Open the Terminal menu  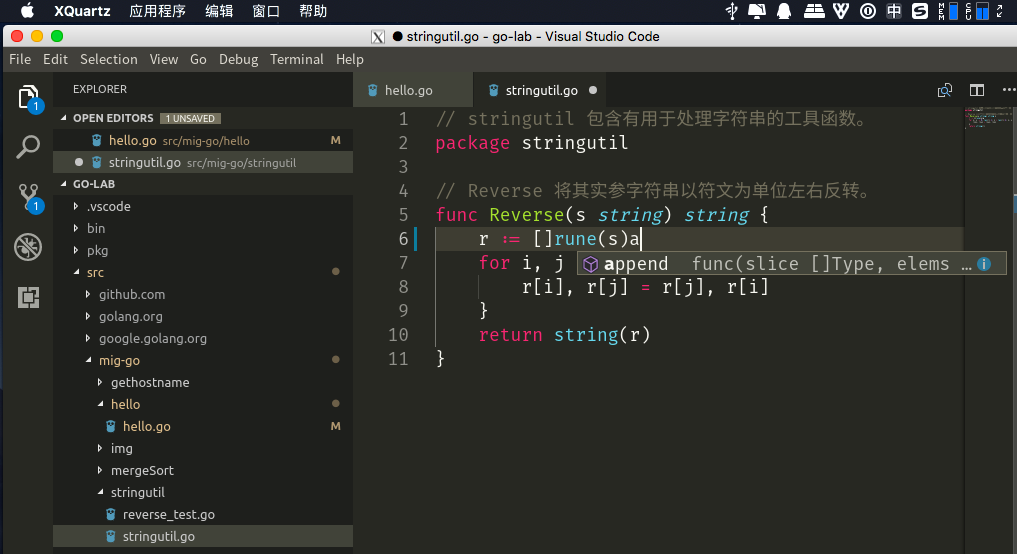point(296,59)
